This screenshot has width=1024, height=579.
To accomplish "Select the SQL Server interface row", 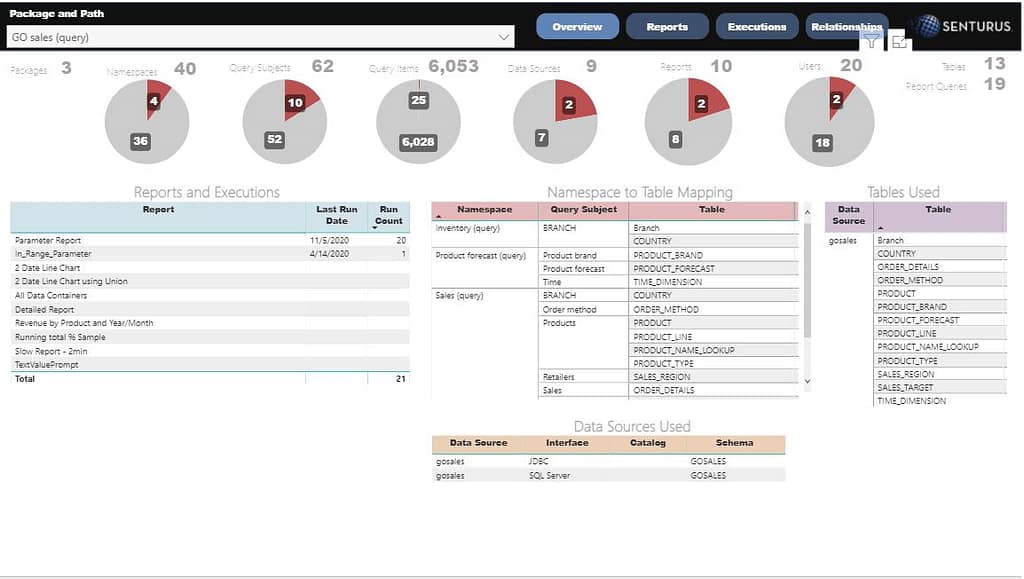I will [x=549, y=476].
